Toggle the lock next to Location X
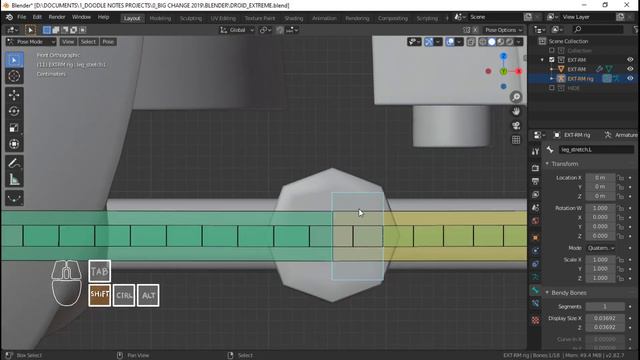 coord(620,178)
